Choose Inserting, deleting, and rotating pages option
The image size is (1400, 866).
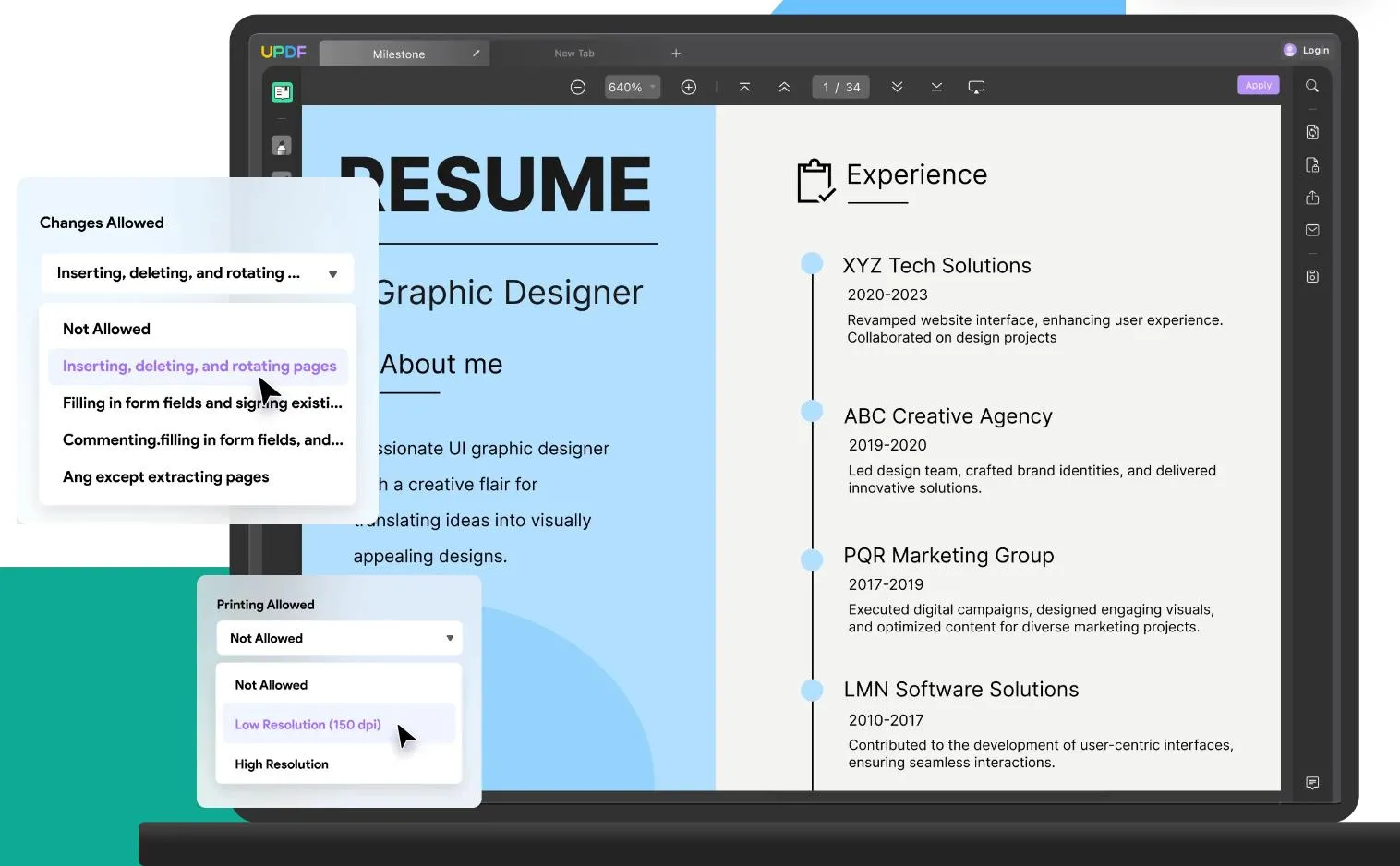199,367
